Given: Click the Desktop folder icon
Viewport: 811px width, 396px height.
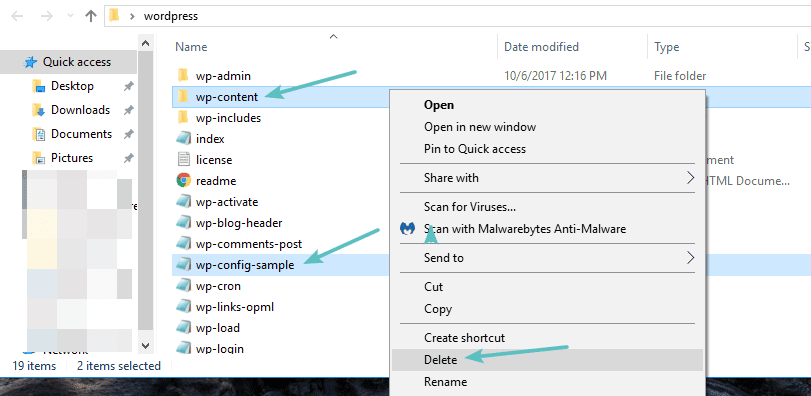Looking at the screenshot, I should (38, 86).
